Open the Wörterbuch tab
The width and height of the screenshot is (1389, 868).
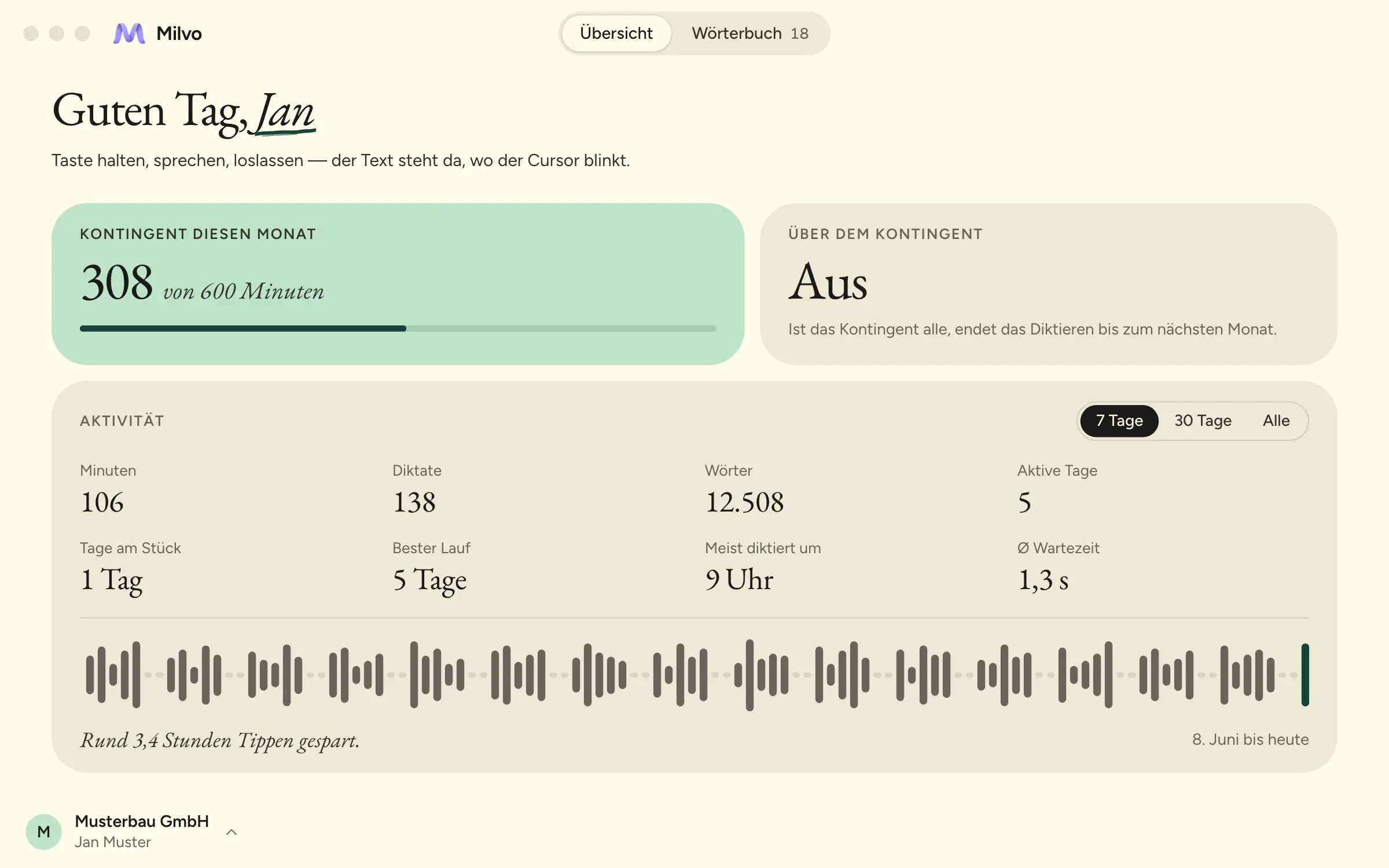click(x=750, y=34)
